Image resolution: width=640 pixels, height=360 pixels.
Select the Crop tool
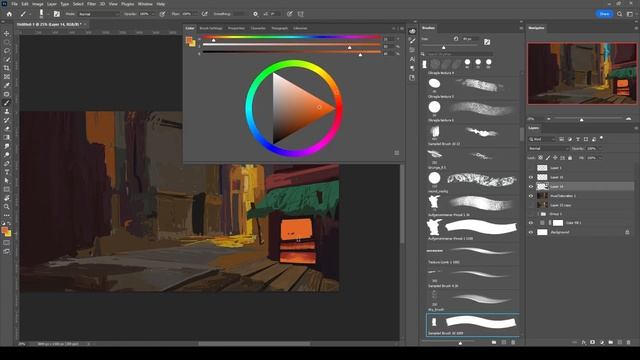(7, 68)
